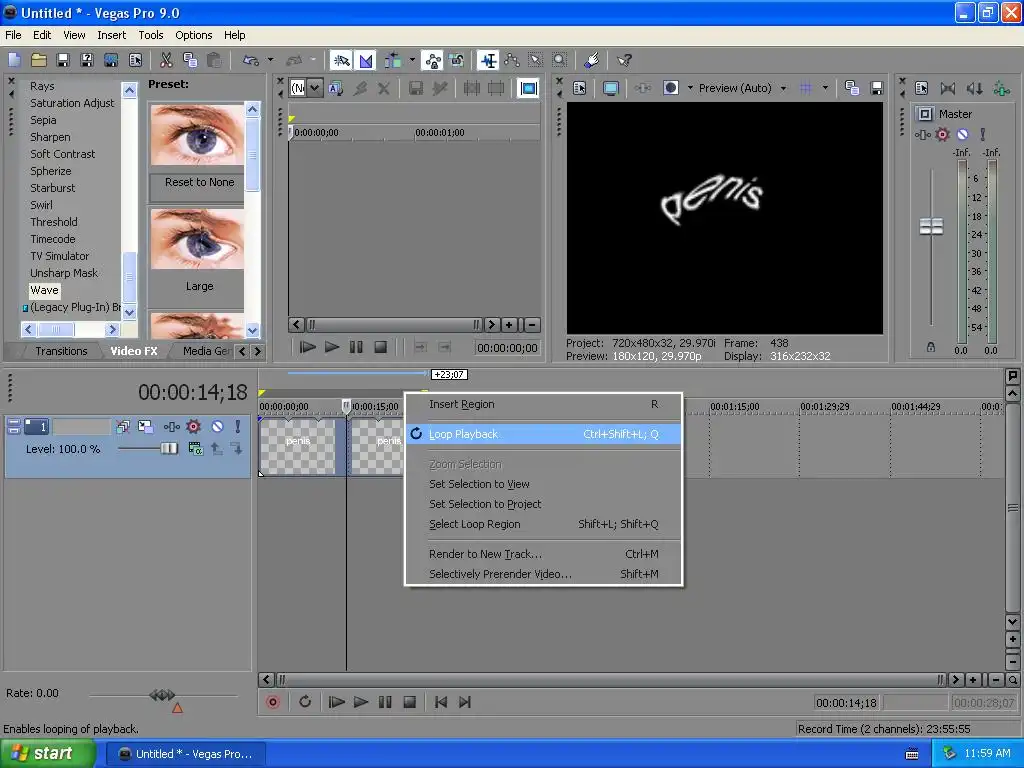Select the Zoom Edit magnifier tool
Image resolution: width=1024 pixels, height=768 pixels.
(x=560, y=60)
